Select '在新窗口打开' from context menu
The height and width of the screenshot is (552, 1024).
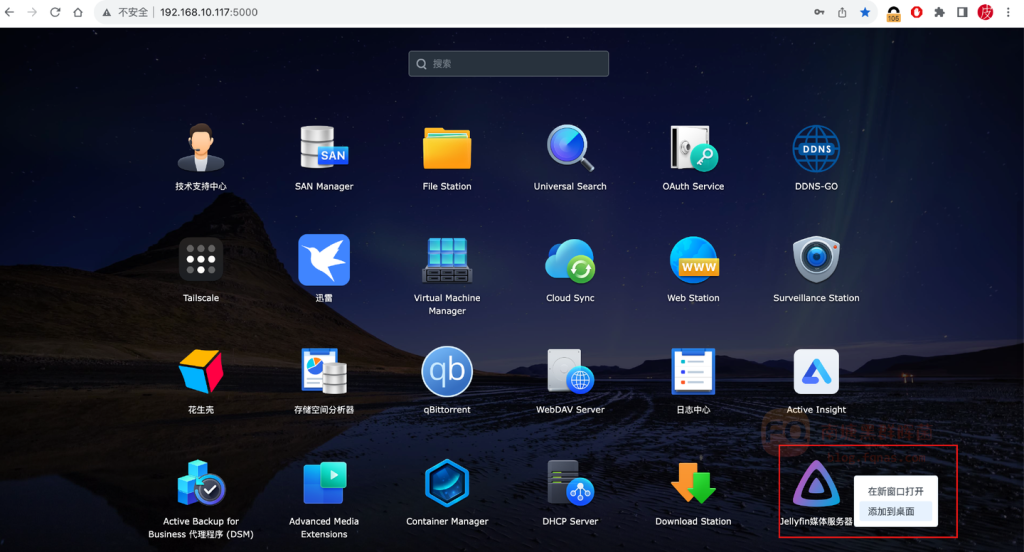pos(895,491)
